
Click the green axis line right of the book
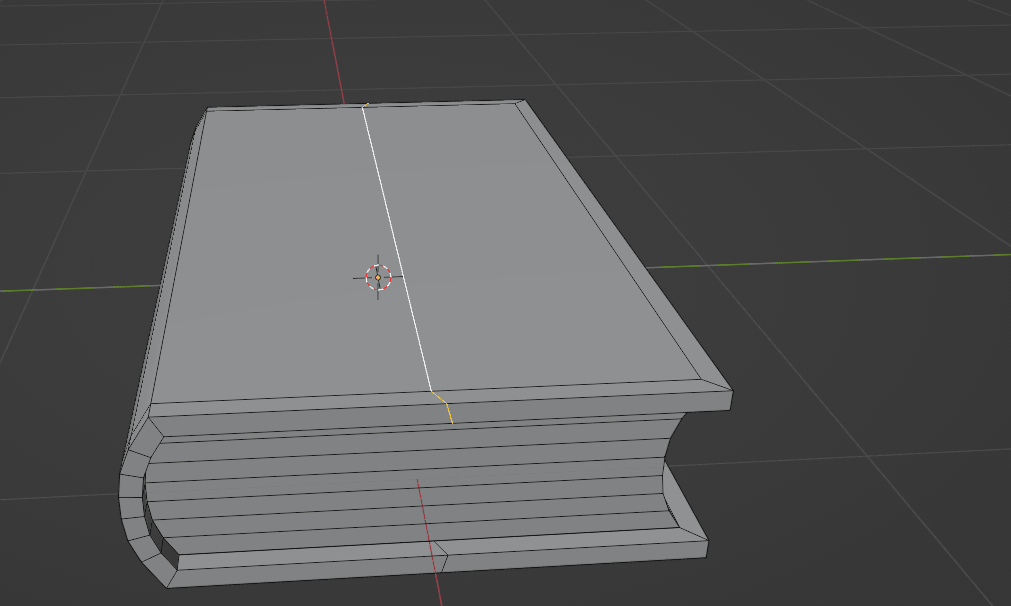pyautogui.click(x=850, y=260)
